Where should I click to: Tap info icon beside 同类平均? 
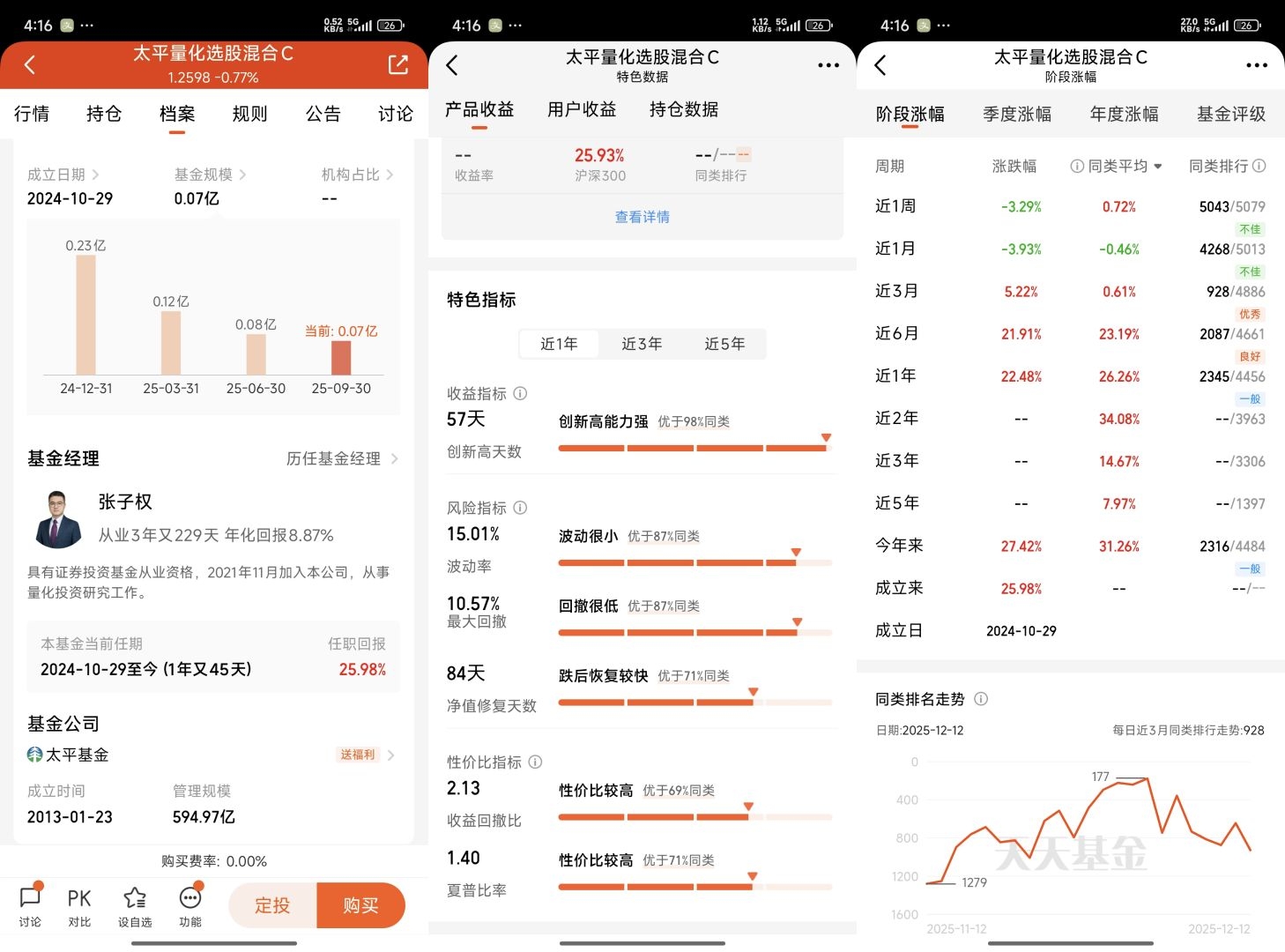tap(1077, 166)
